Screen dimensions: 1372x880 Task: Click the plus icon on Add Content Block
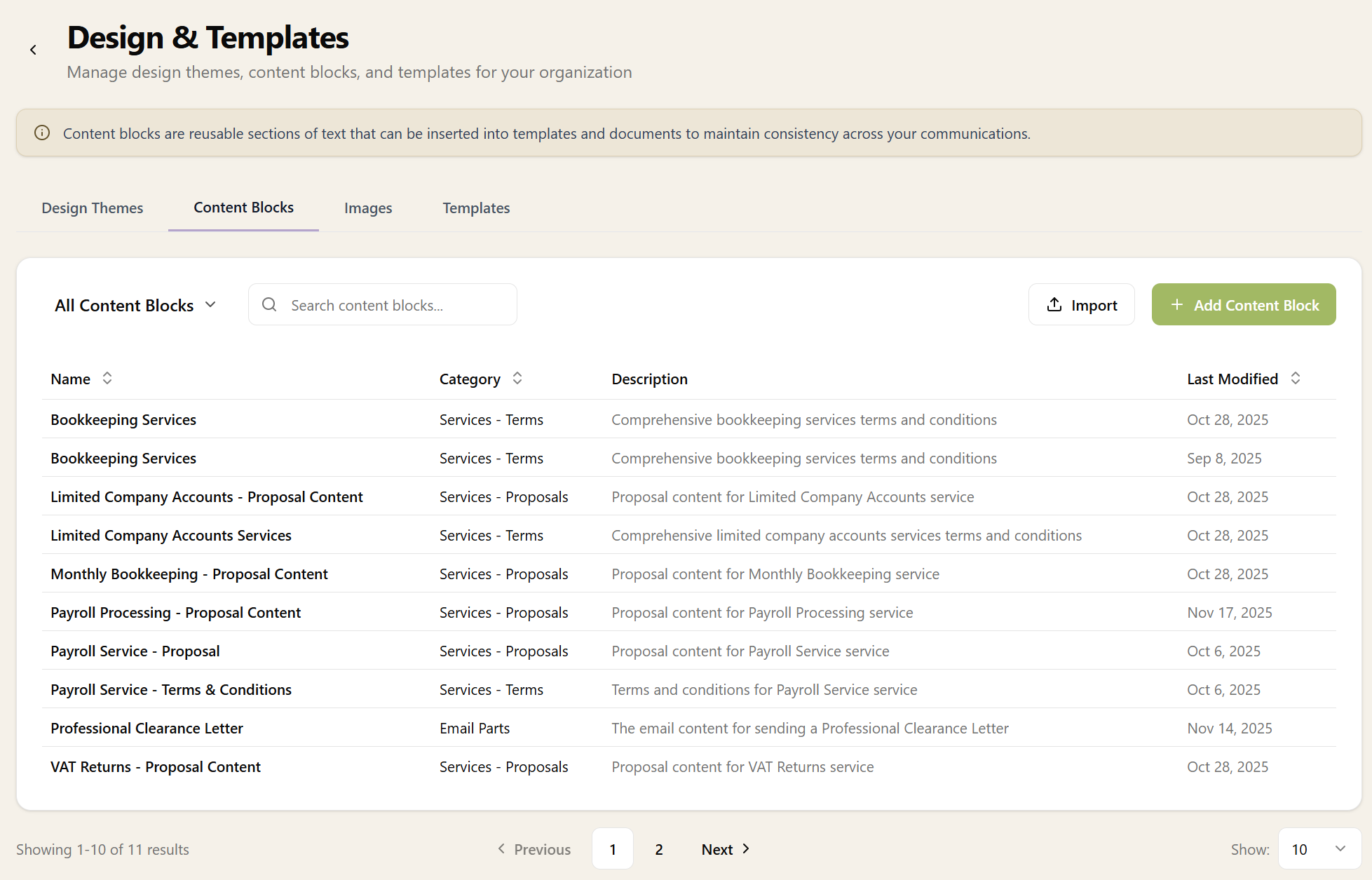click(1176, 304)
